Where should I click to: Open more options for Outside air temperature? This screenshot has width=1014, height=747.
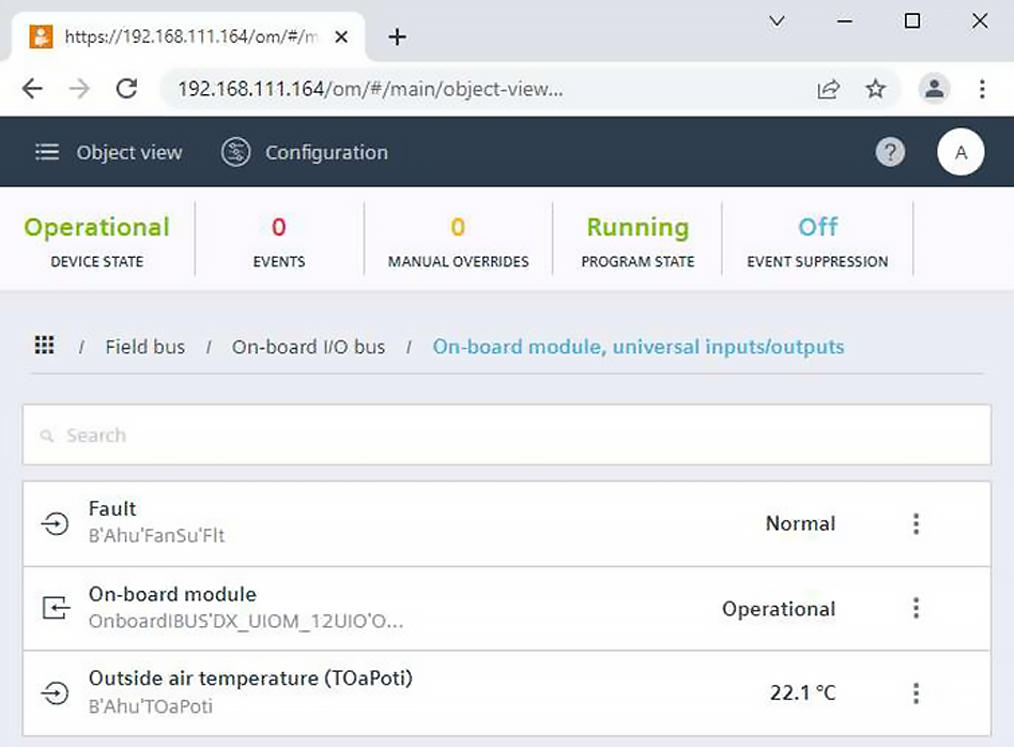coord(915,692)
